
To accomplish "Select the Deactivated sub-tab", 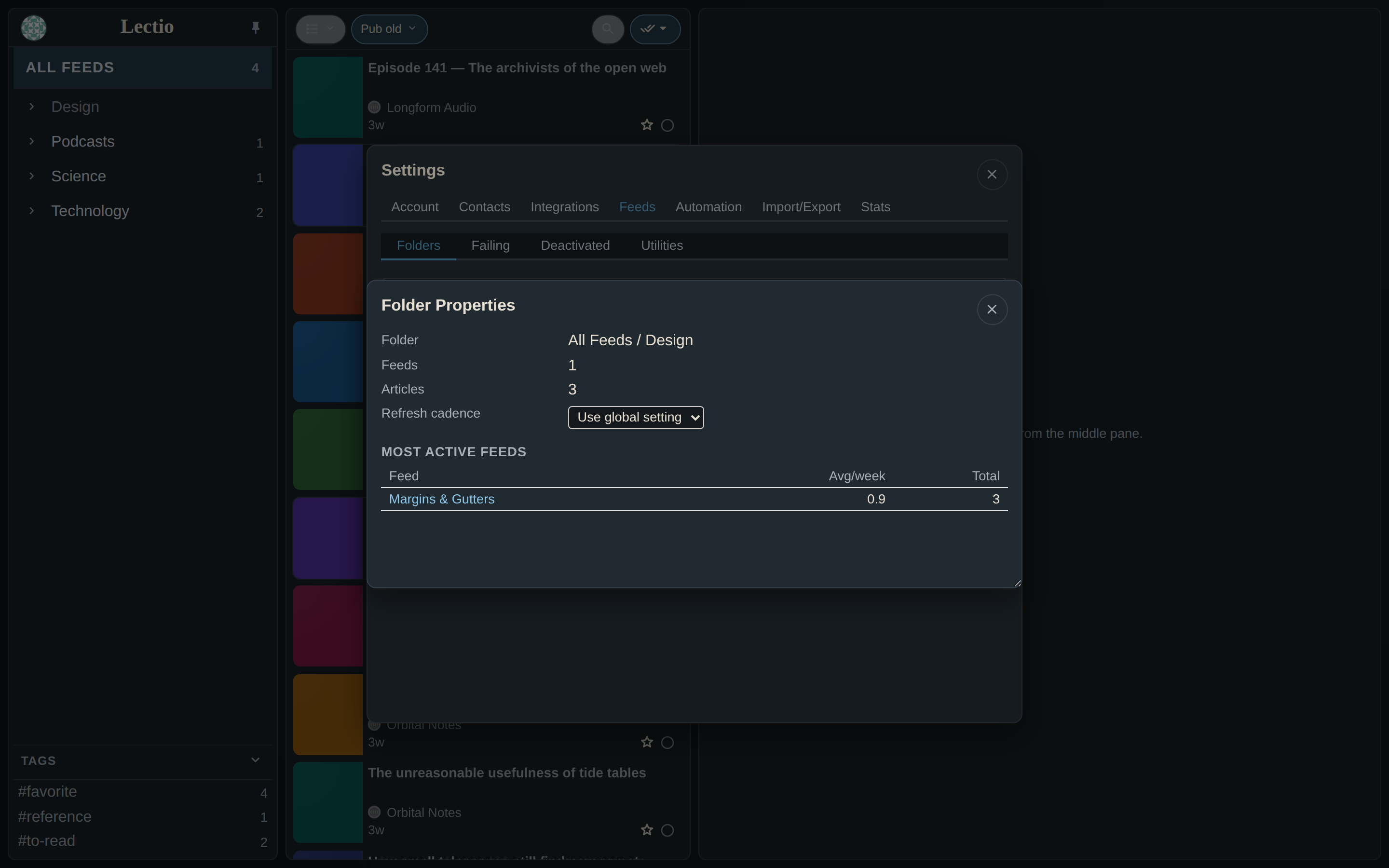I will point(575,246).
